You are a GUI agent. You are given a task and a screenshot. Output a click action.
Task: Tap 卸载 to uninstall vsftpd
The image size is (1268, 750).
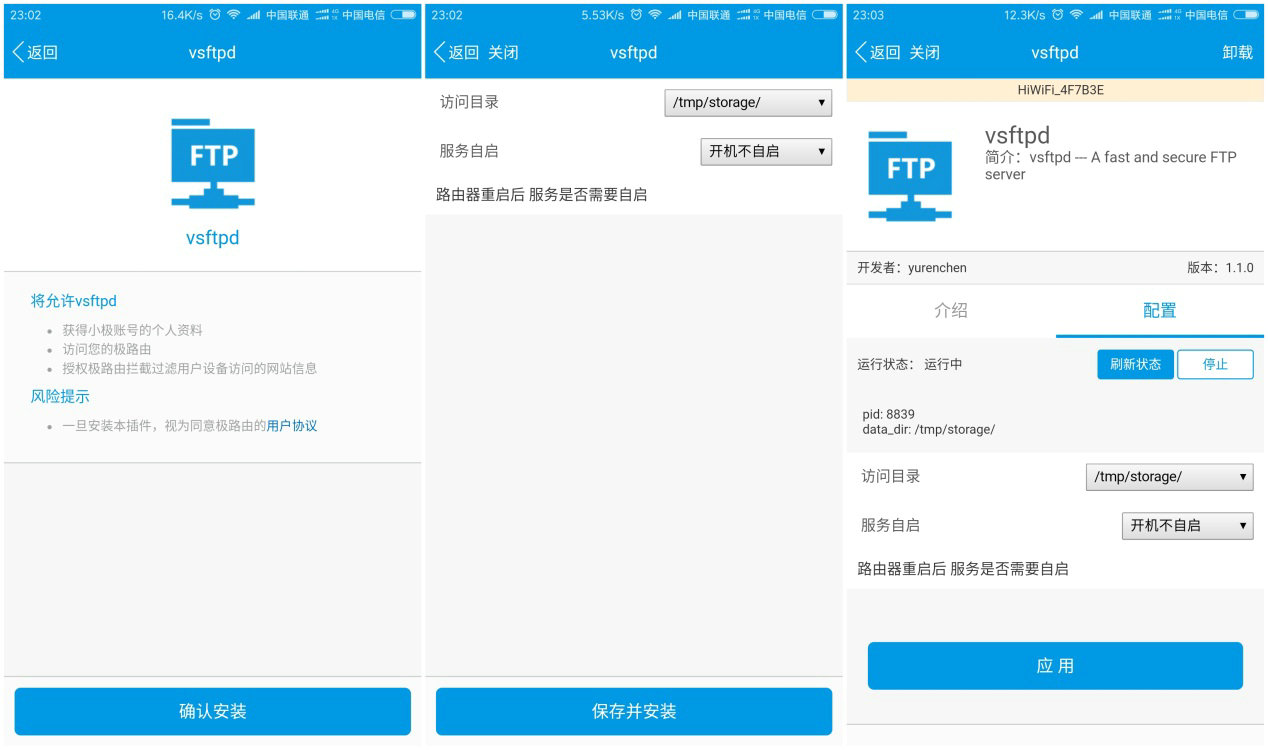pos(1237,53)
